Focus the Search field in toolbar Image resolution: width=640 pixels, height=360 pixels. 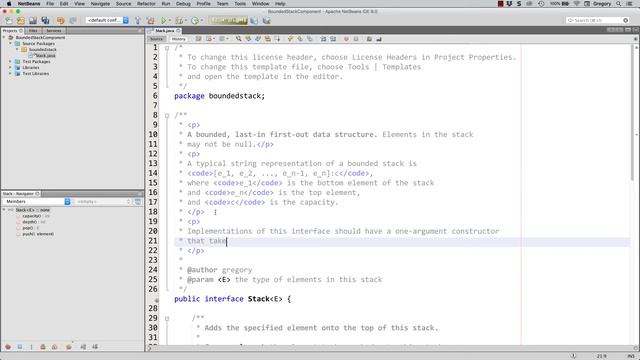[x=598, y=20]
